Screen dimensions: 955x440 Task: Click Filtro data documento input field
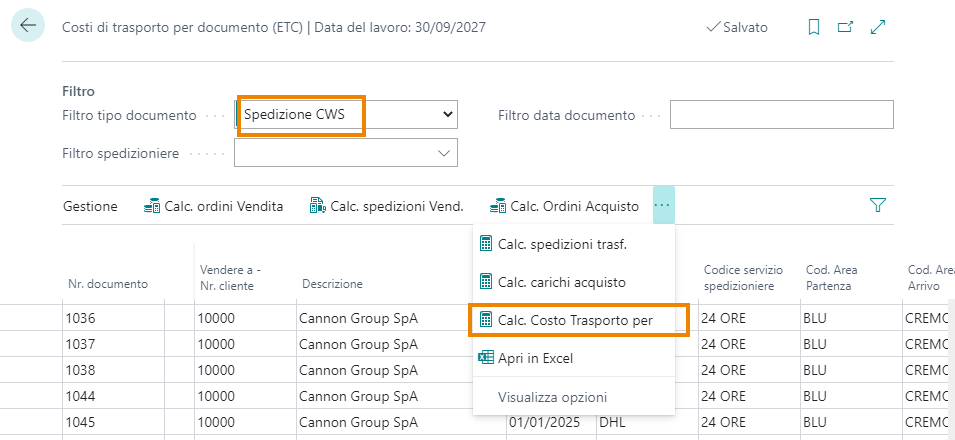pos(781,115)
